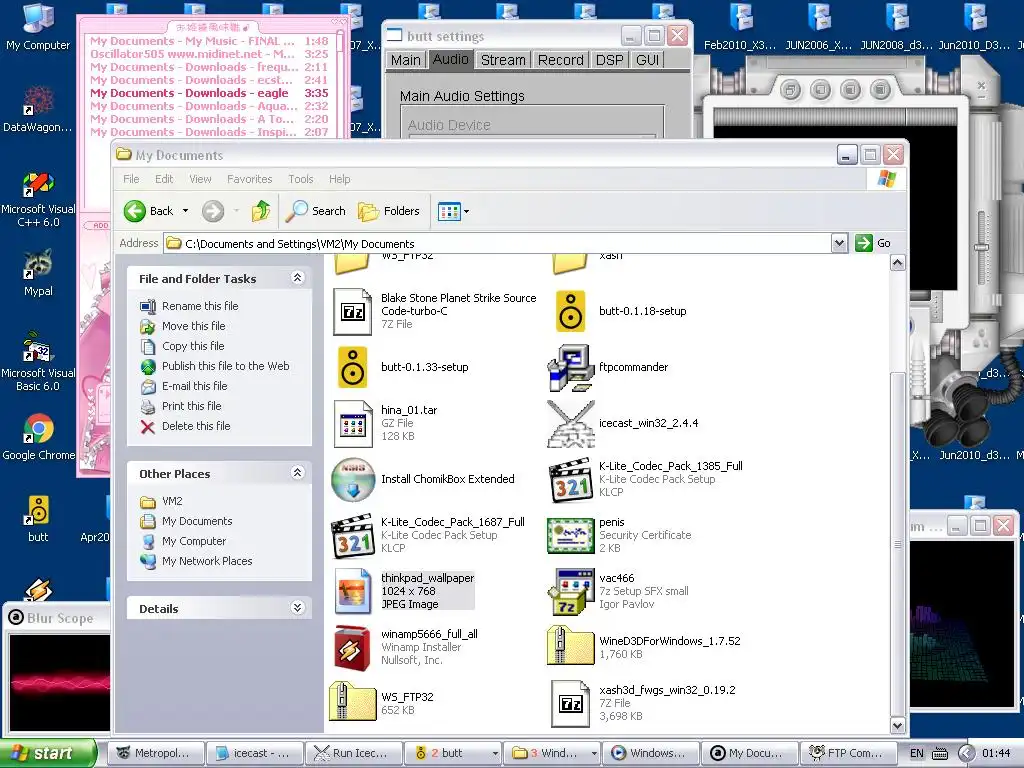Click the file list scrollbar down arrow

(897, 725)
